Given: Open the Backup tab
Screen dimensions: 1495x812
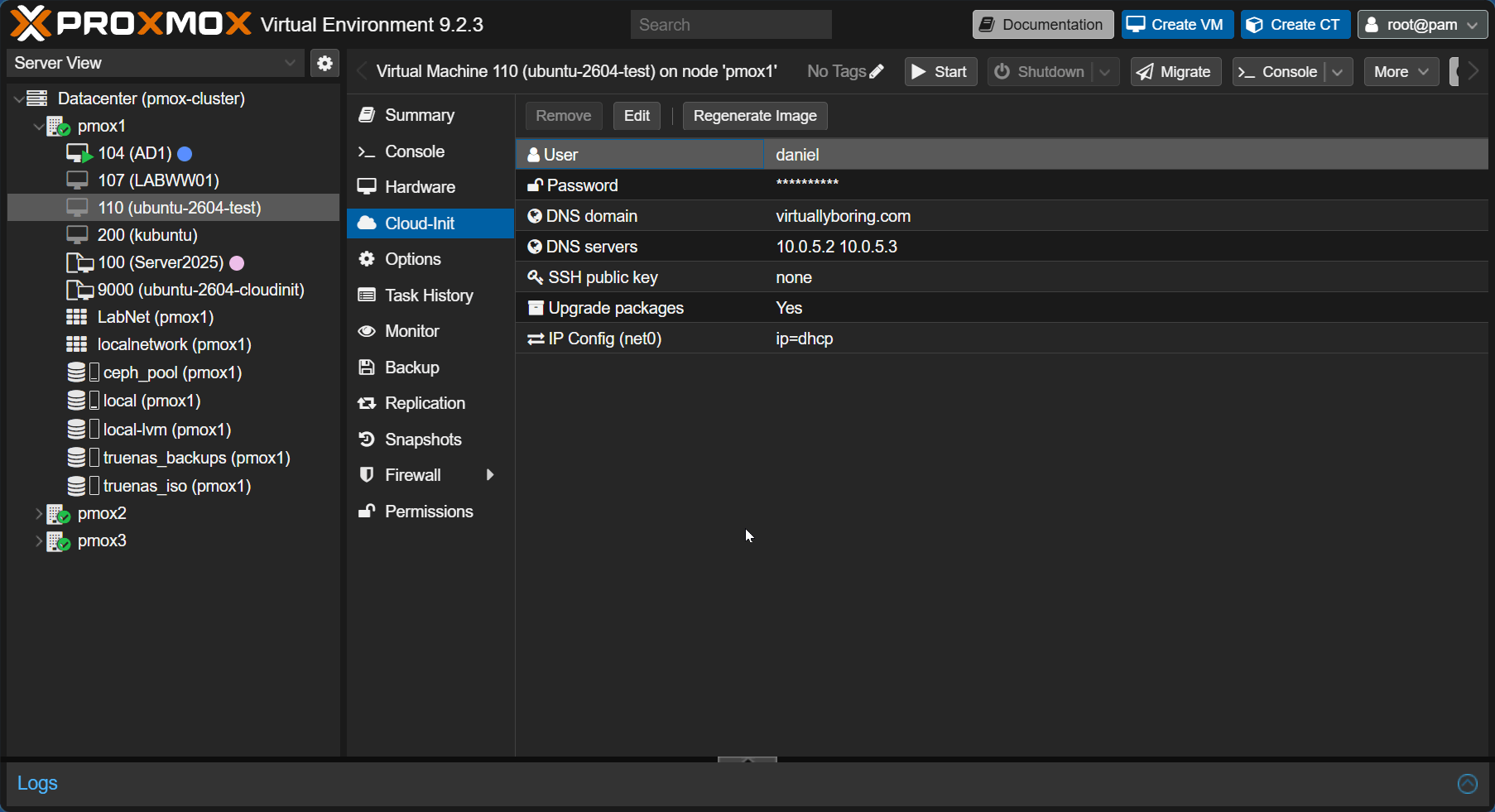Looking at the screenshot, I should [x=430, y=368].
